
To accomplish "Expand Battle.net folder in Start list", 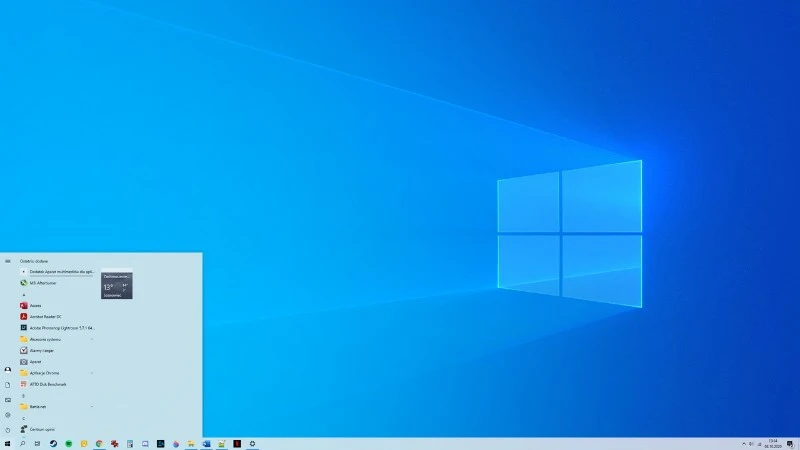I will 57,407.
